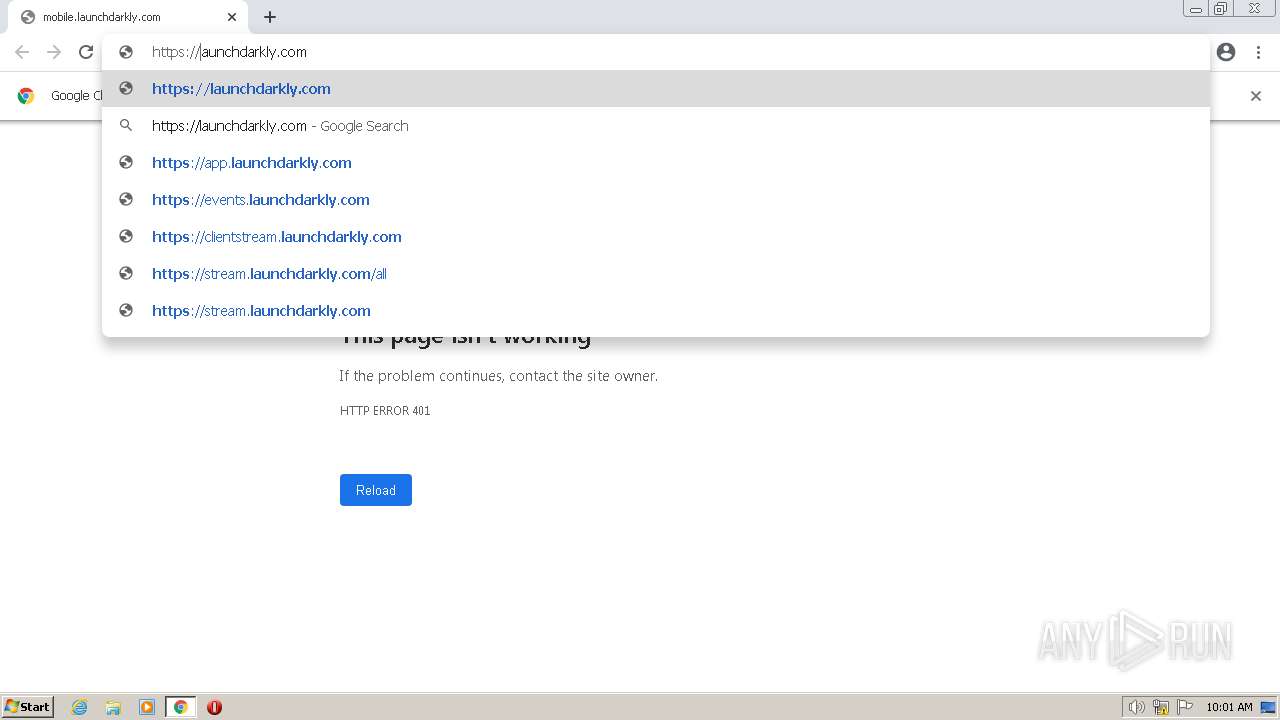Pick the https://events.launchdarkly.com suggestion
This screenshot has width=1280, height=720.
pyautogui.click(x=656, y=200)
